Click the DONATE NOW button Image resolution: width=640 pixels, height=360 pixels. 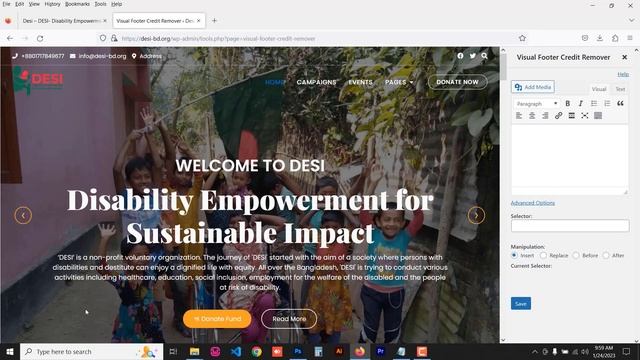pyautogui.click(x=458, y=82)
